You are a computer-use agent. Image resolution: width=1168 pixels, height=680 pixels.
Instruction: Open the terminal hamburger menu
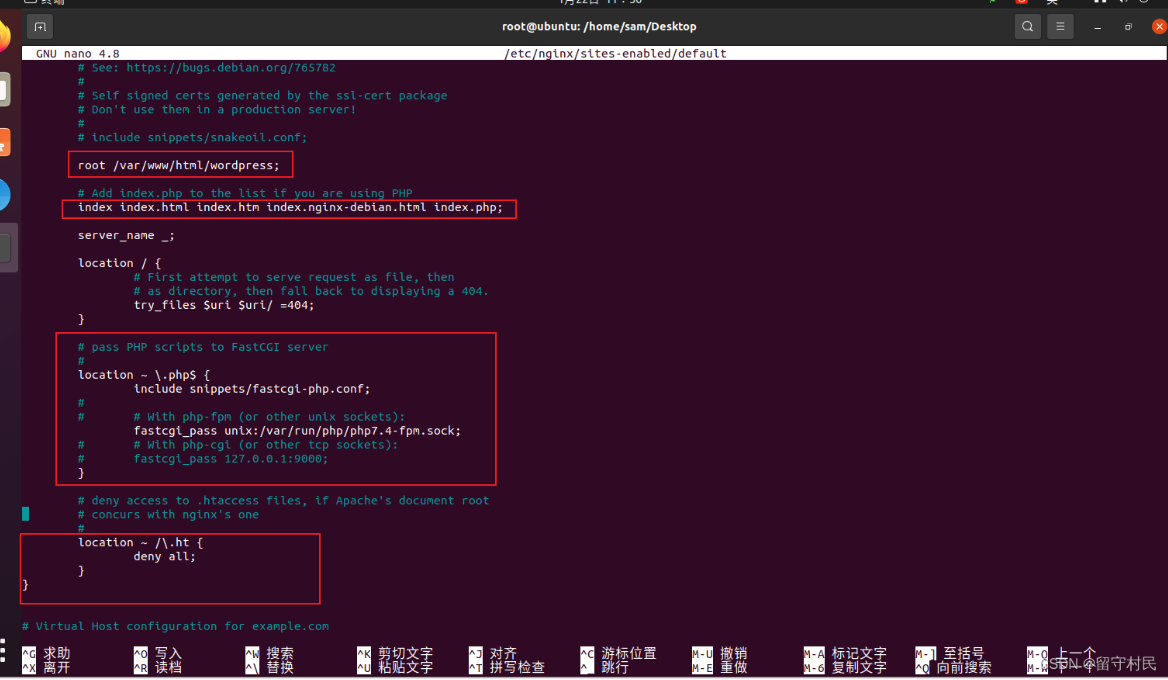(x=1060, y=27)
